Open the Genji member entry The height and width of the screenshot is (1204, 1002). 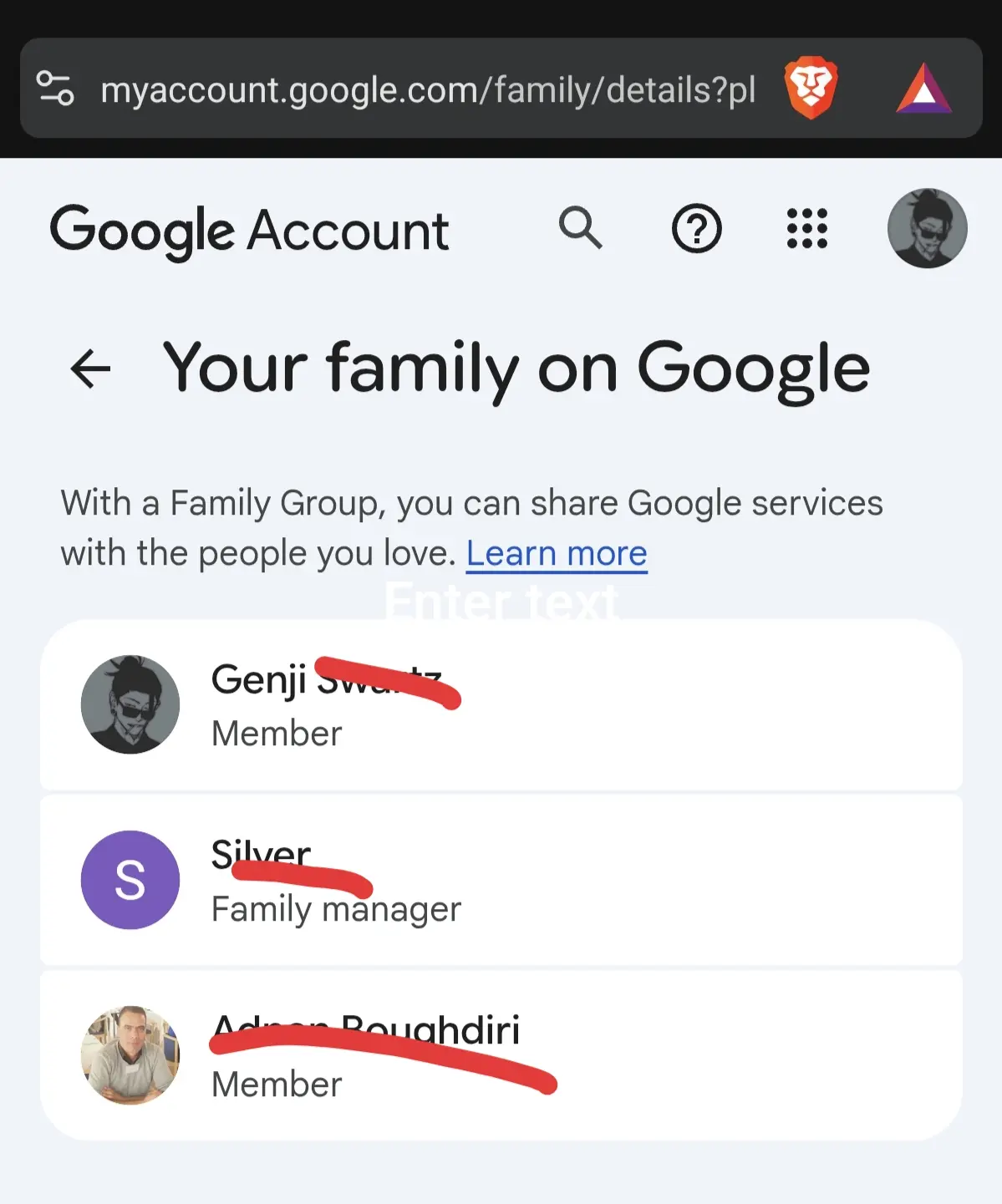click(x=501, y=704)
